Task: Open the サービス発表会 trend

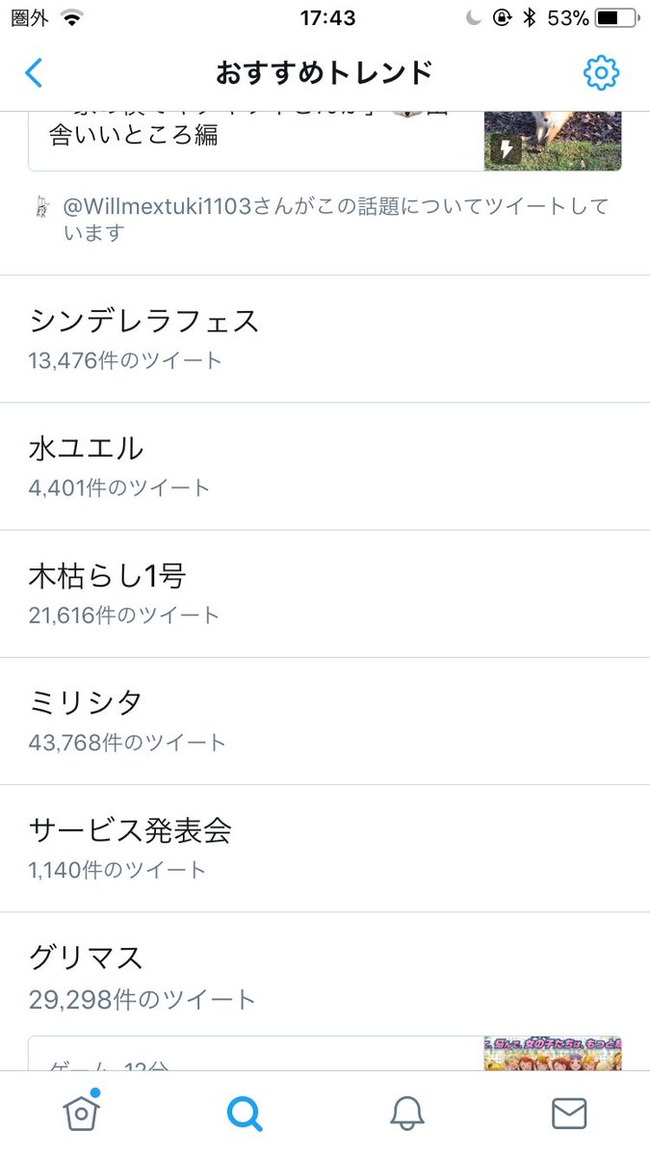Action: (x=325, y=849)
